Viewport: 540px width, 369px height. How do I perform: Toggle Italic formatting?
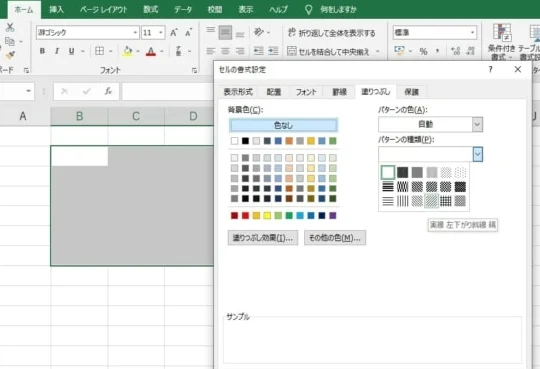click(x=56, y=51)
